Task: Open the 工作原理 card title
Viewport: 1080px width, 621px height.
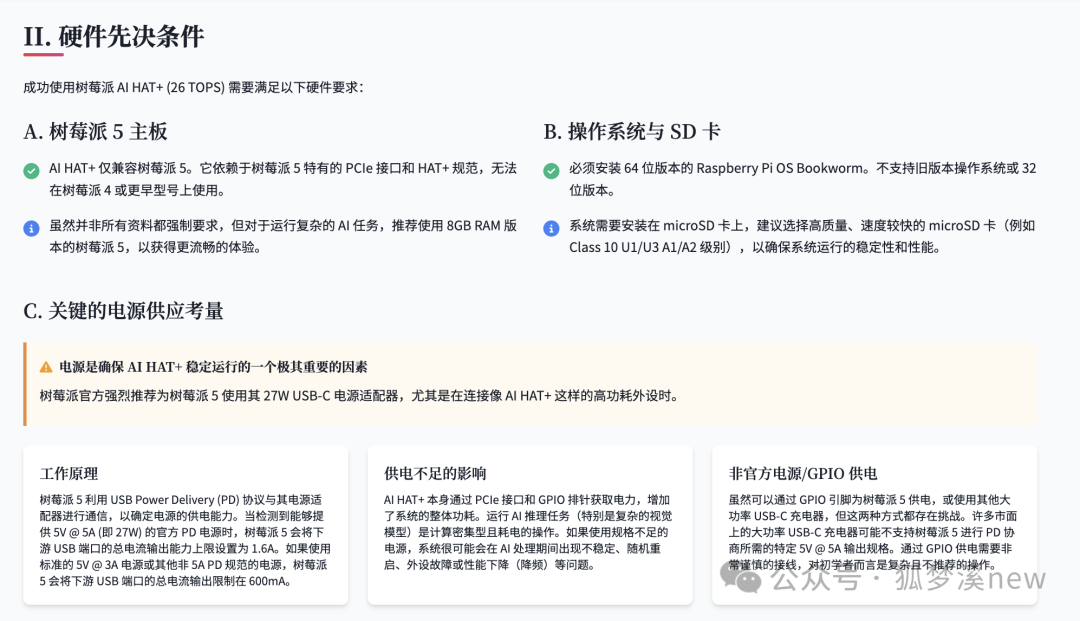Action: 69,473
